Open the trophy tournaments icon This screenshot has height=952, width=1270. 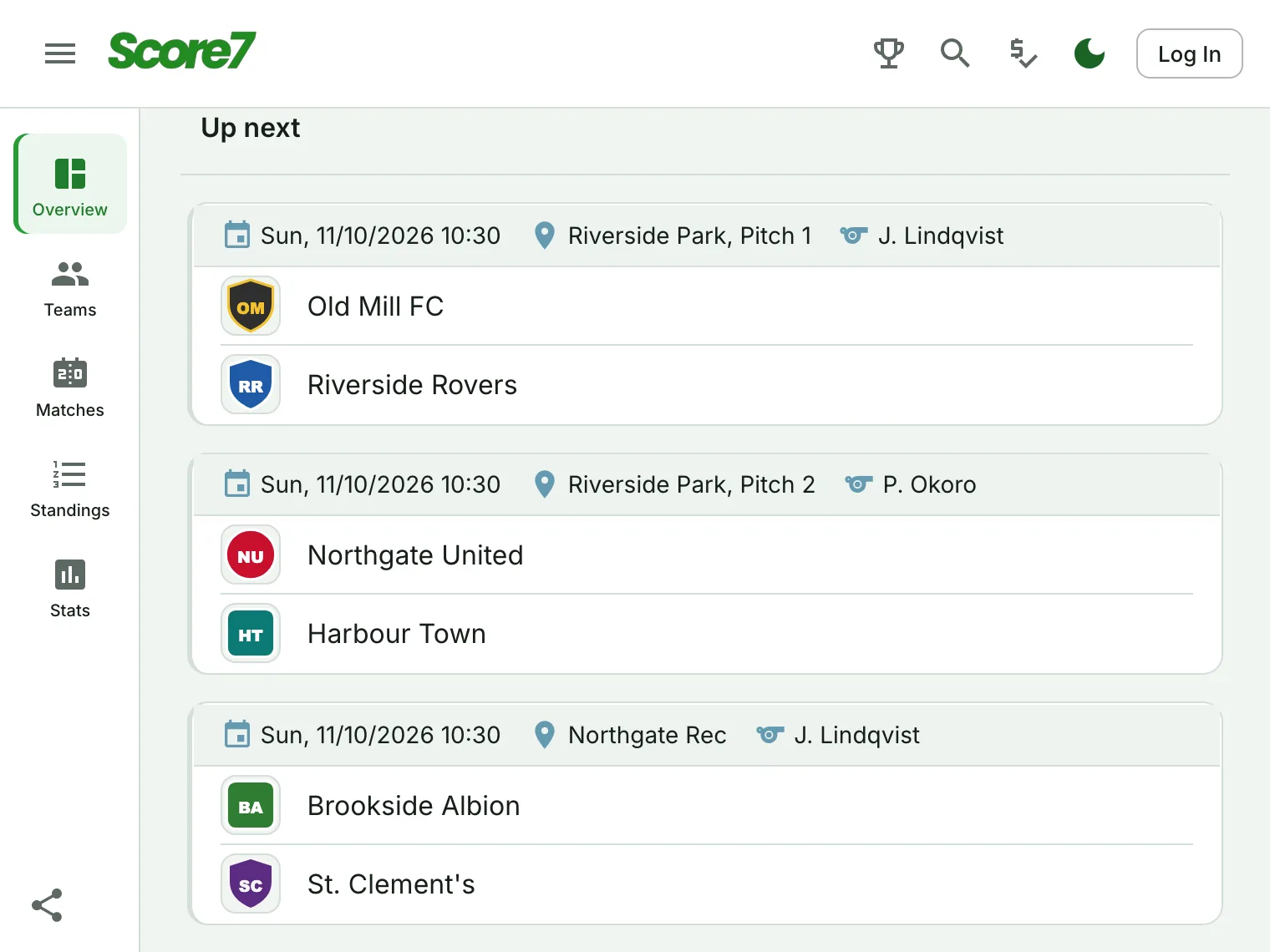click(889, 53)
